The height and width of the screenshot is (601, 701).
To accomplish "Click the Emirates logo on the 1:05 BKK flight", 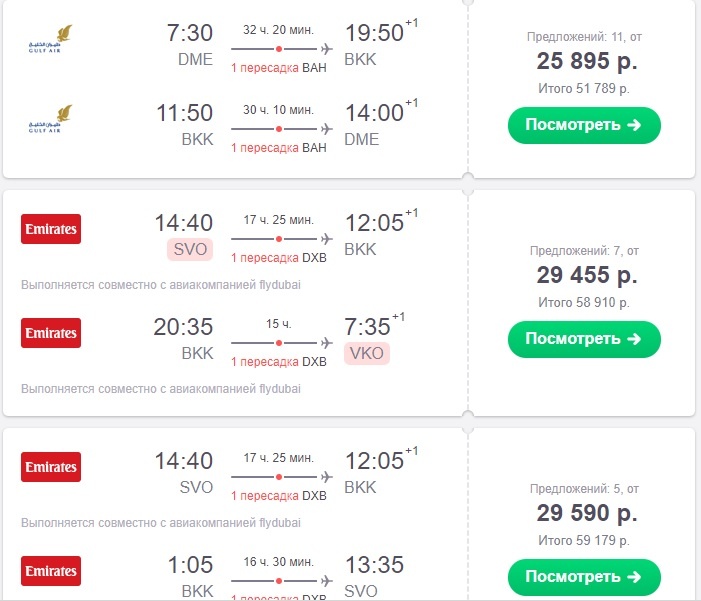I will click(51, 571).
